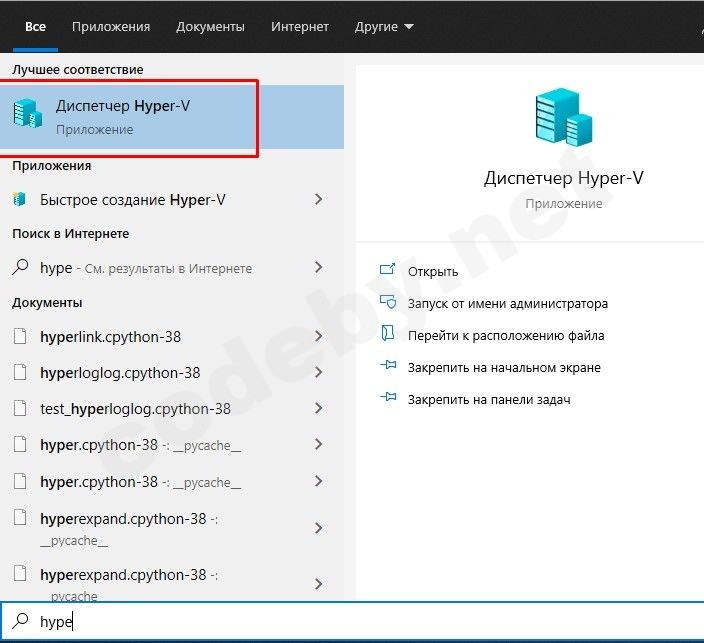Expand Быстрое создание Hyper-V options chevron
The height and width of the screenshot is (643, 704).
pyautogui.click(x=318, y=199)
